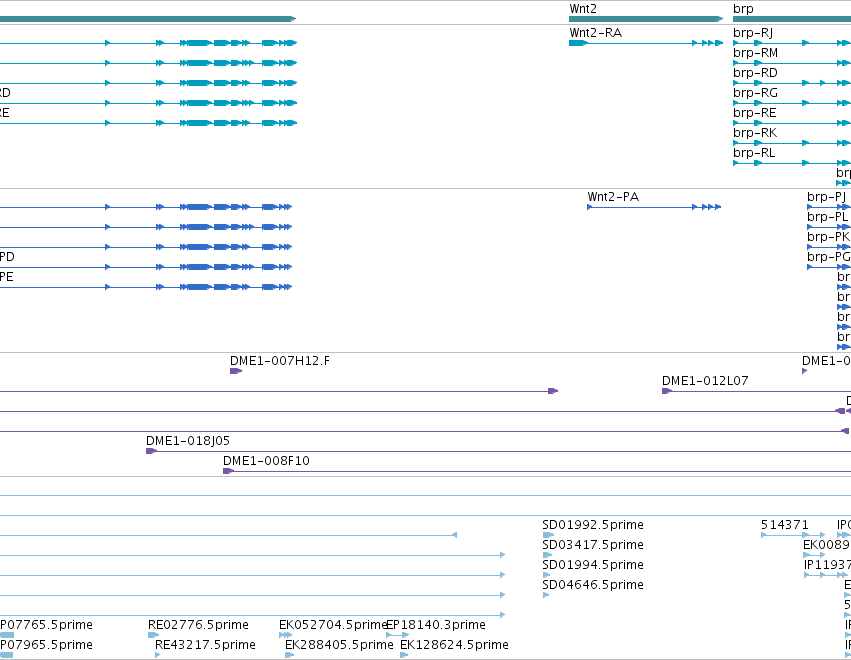Image resolution: width=851 pixels, height=660 pixels.
Task: Select the P07965.5prime EST label
Action: click(x=46, y=645)
